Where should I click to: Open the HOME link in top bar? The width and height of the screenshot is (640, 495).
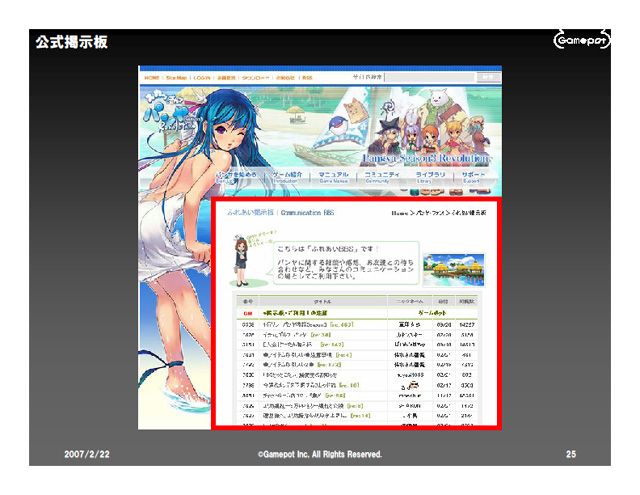(x=151, y=78)
